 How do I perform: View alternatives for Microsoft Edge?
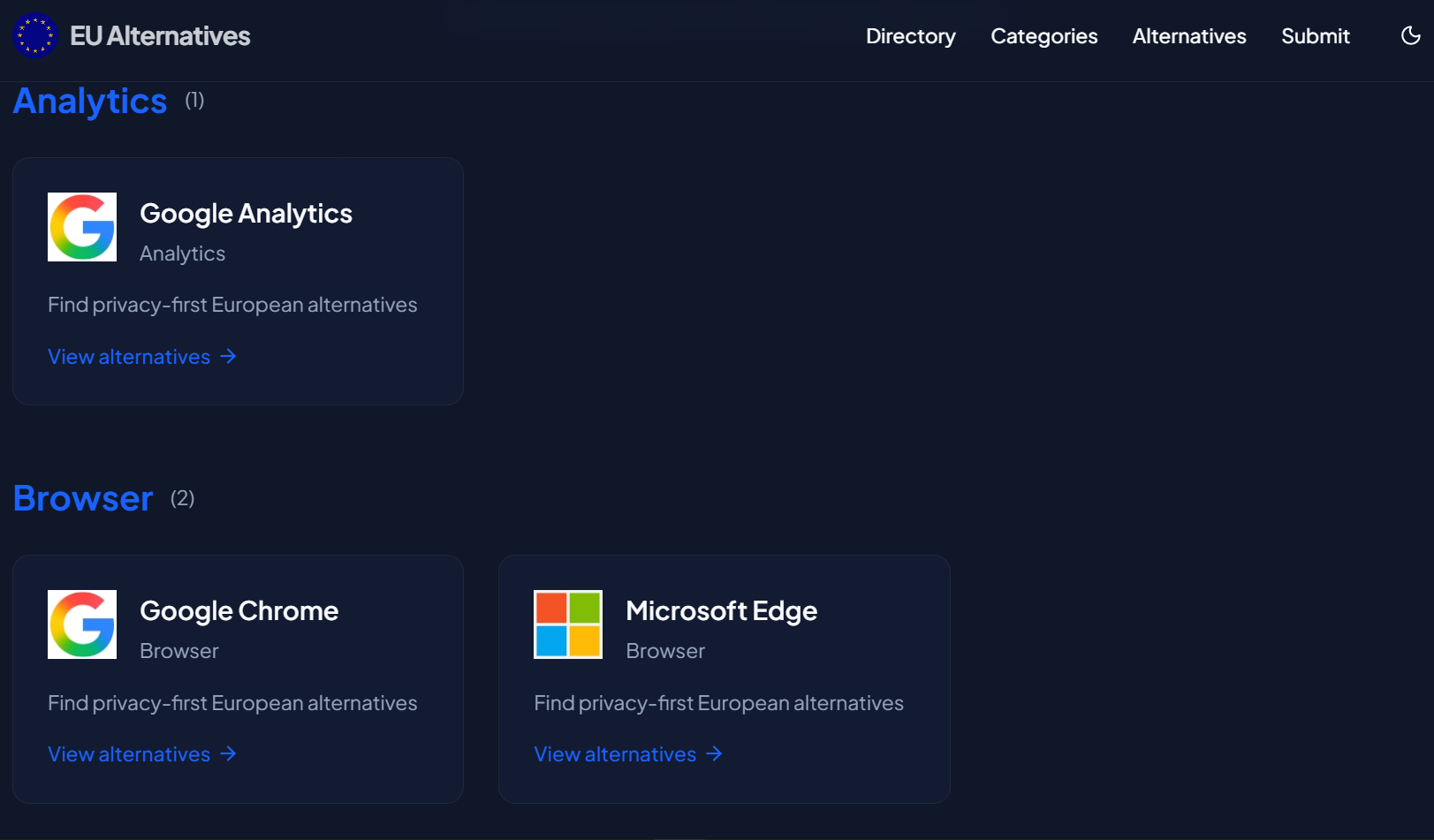coord(615,754)
